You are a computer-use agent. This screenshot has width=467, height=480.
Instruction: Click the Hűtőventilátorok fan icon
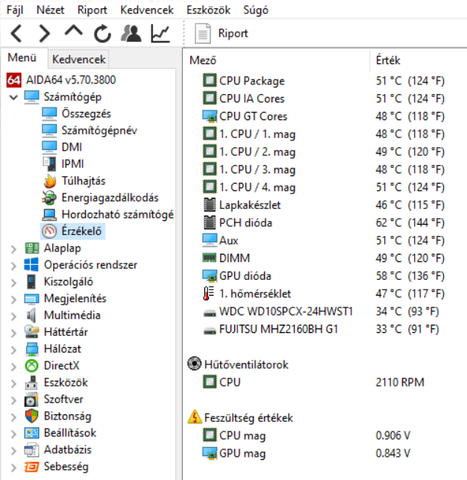[x=194, y=363]
